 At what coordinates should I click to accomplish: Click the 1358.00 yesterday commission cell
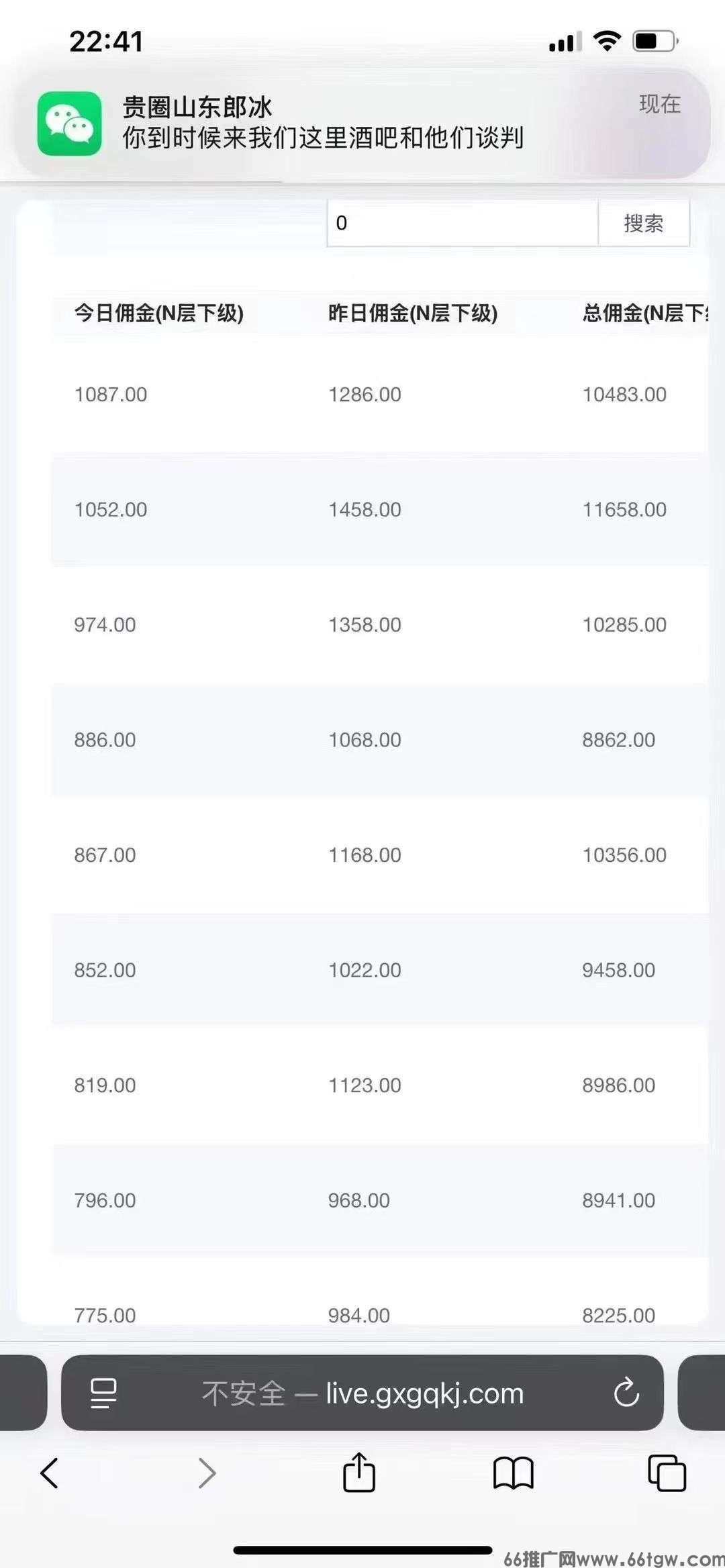pyautogui.click(x=365, y=625)
